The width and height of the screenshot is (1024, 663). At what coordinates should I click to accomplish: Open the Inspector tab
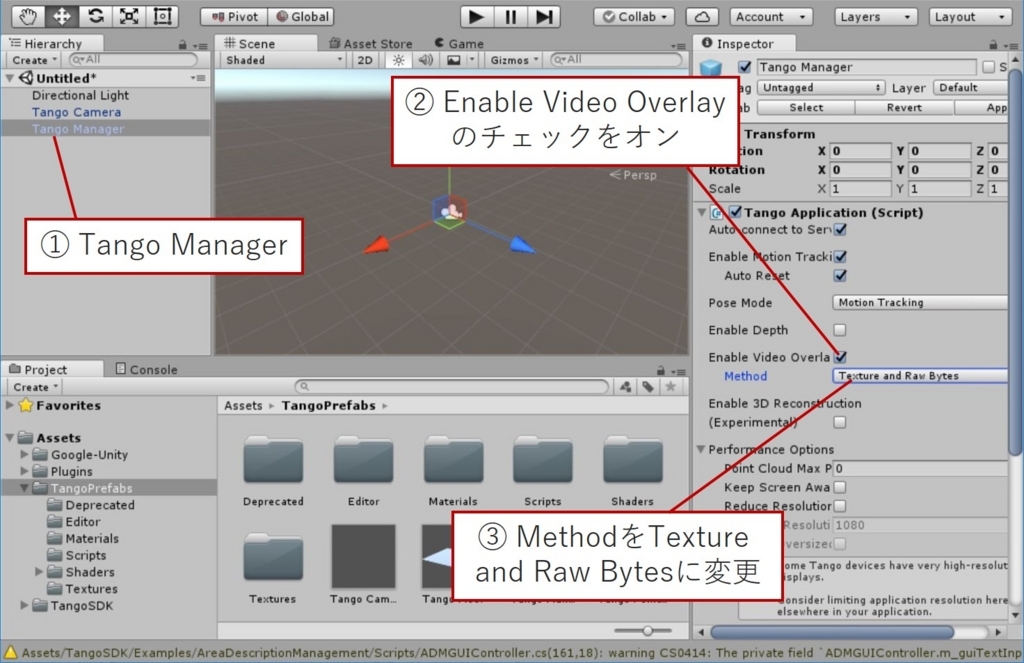click(x=744, y=43)
